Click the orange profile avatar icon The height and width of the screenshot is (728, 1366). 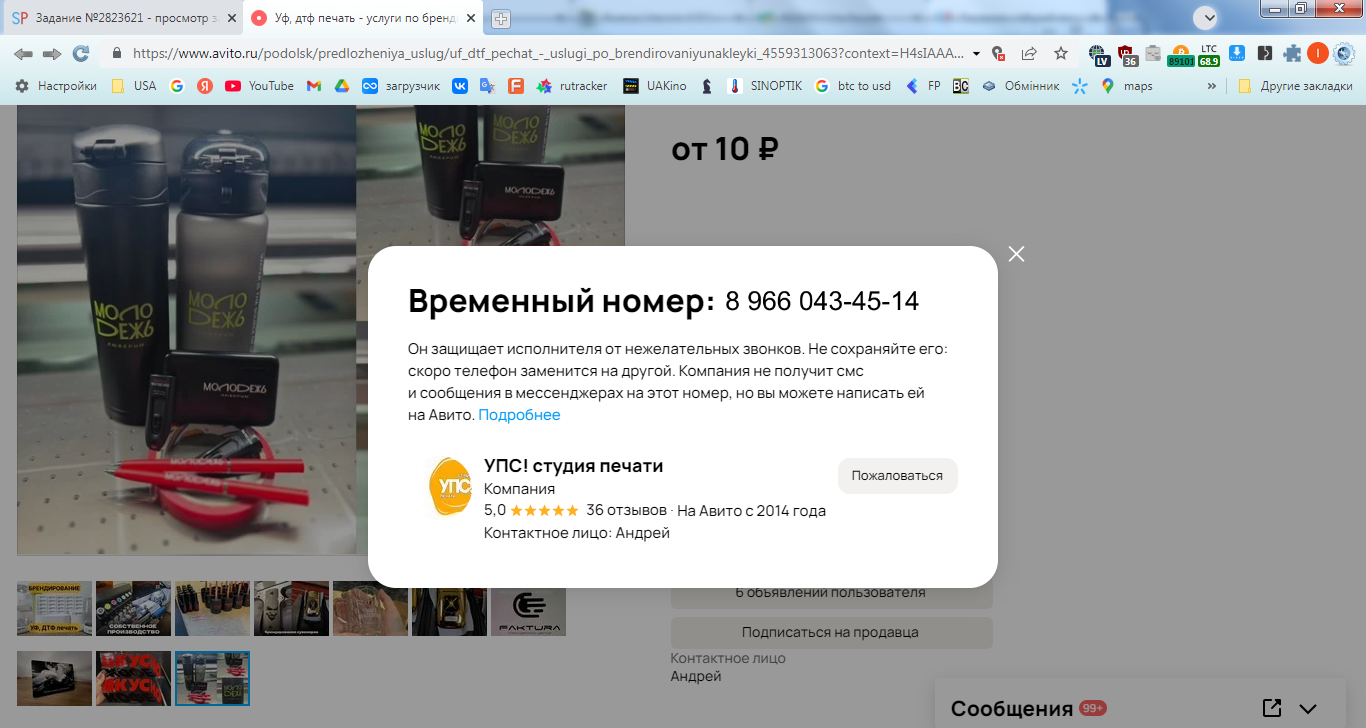[x=1318, y=53]
